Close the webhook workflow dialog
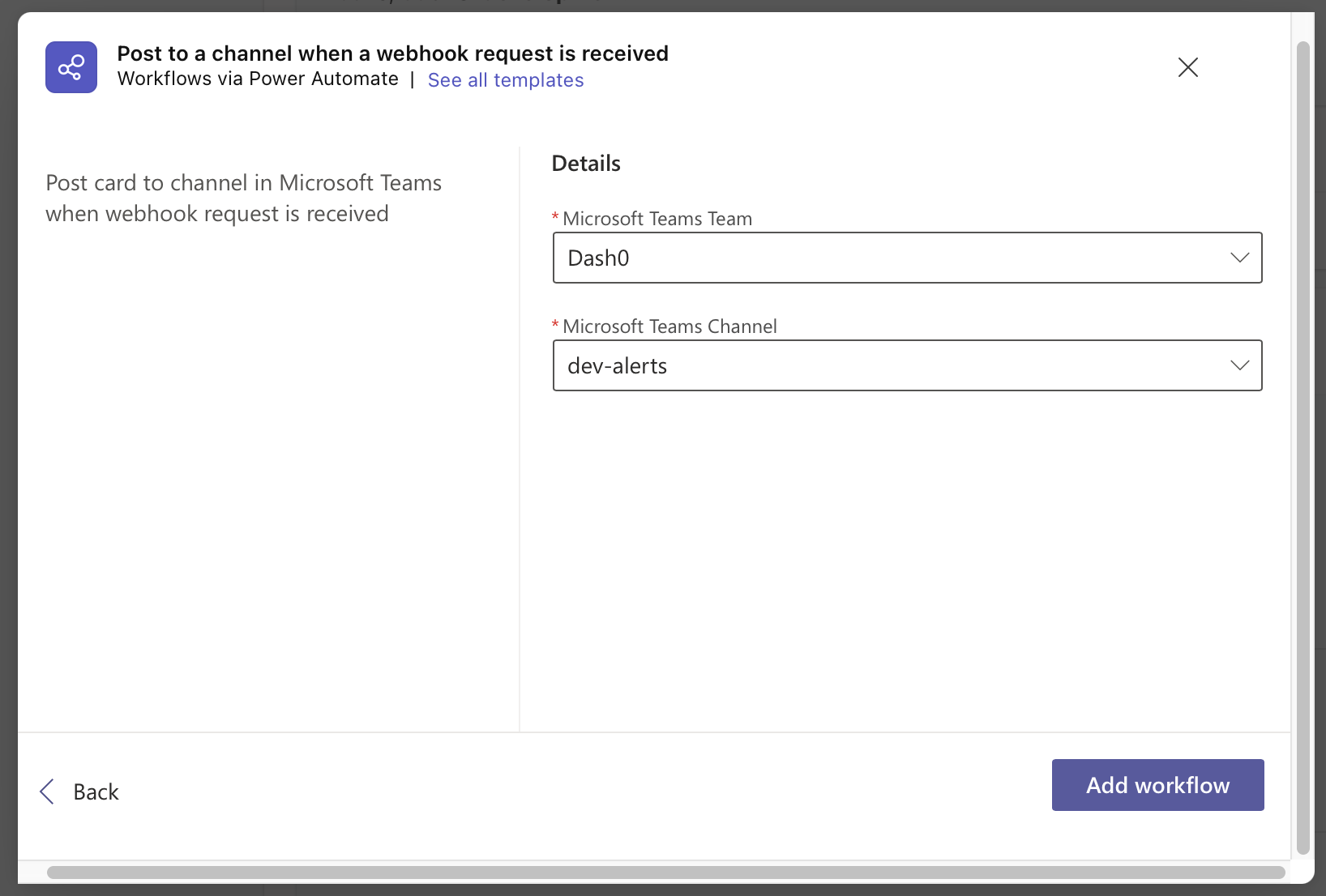 pyautogui.click(x=1187, y=67)
